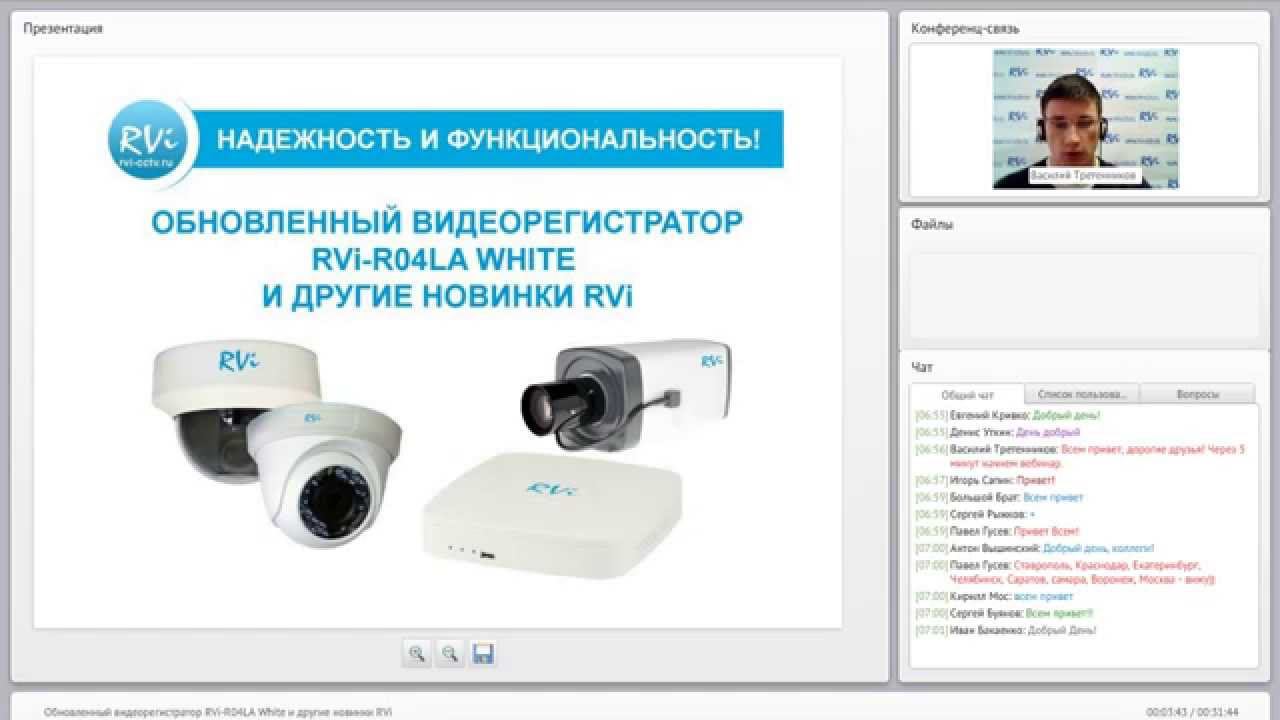Click the Василий Третенников name label on video
The height and width of the screenshot is (720, 1280).
pyautogui.click(x=1085, y=175)
